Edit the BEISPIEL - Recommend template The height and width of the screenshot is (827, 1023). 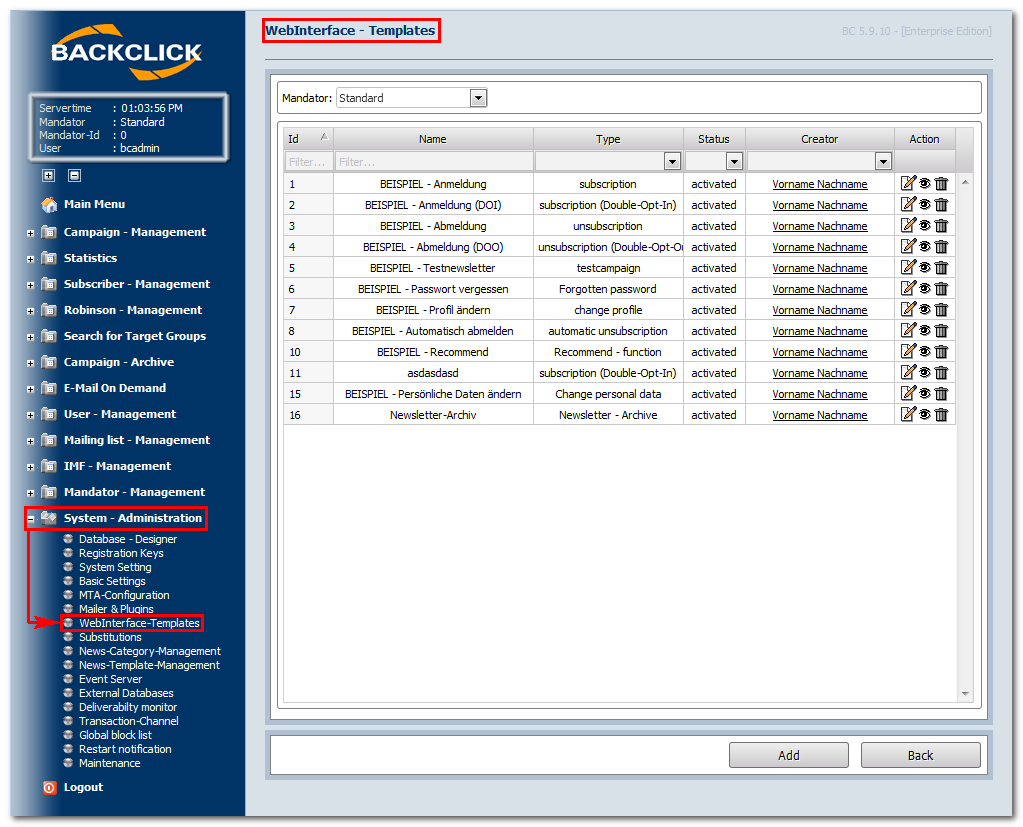[x=908, y=351]
